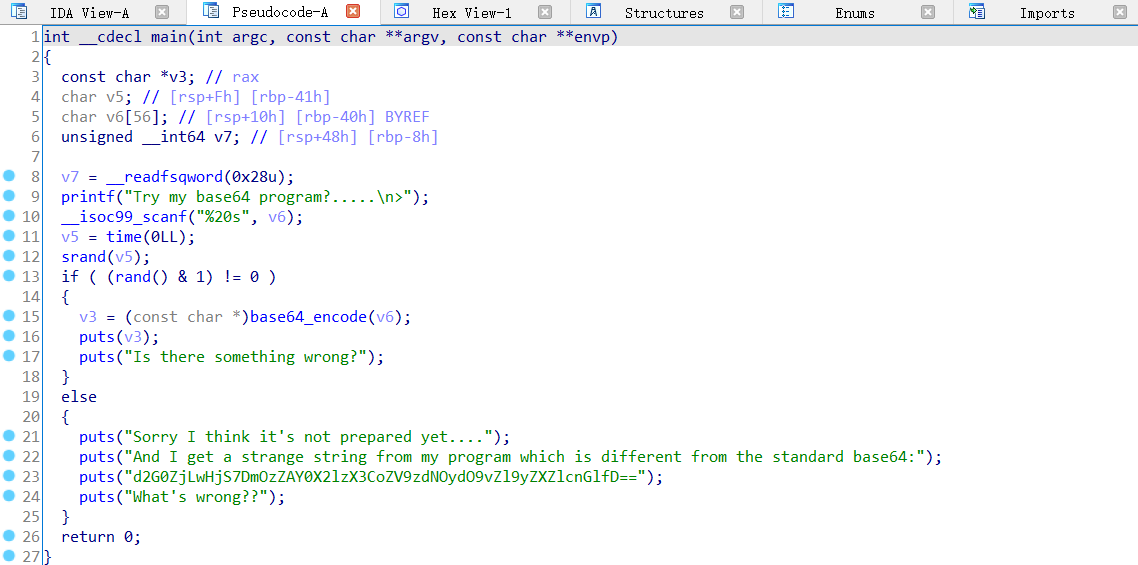The width and height of the screenshot is (1138, 565).
Task: Toggle breakpoint dot on line 23
Action: 9,476
